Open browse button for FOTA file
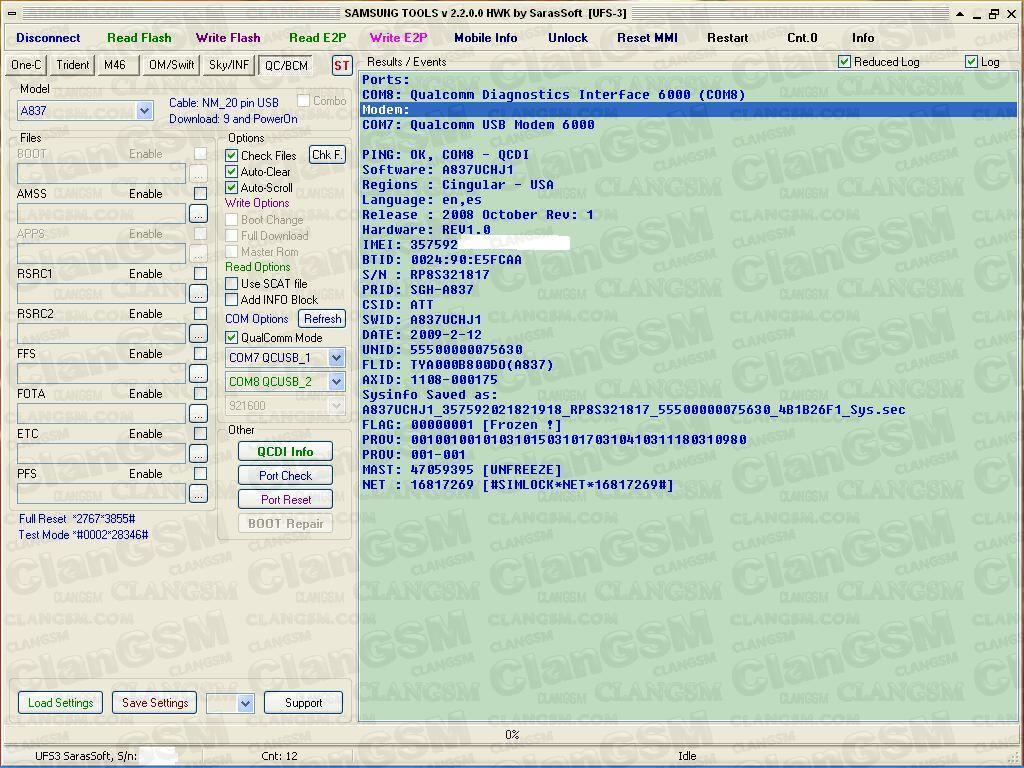 pyautogui.click(x=198, y=413)
